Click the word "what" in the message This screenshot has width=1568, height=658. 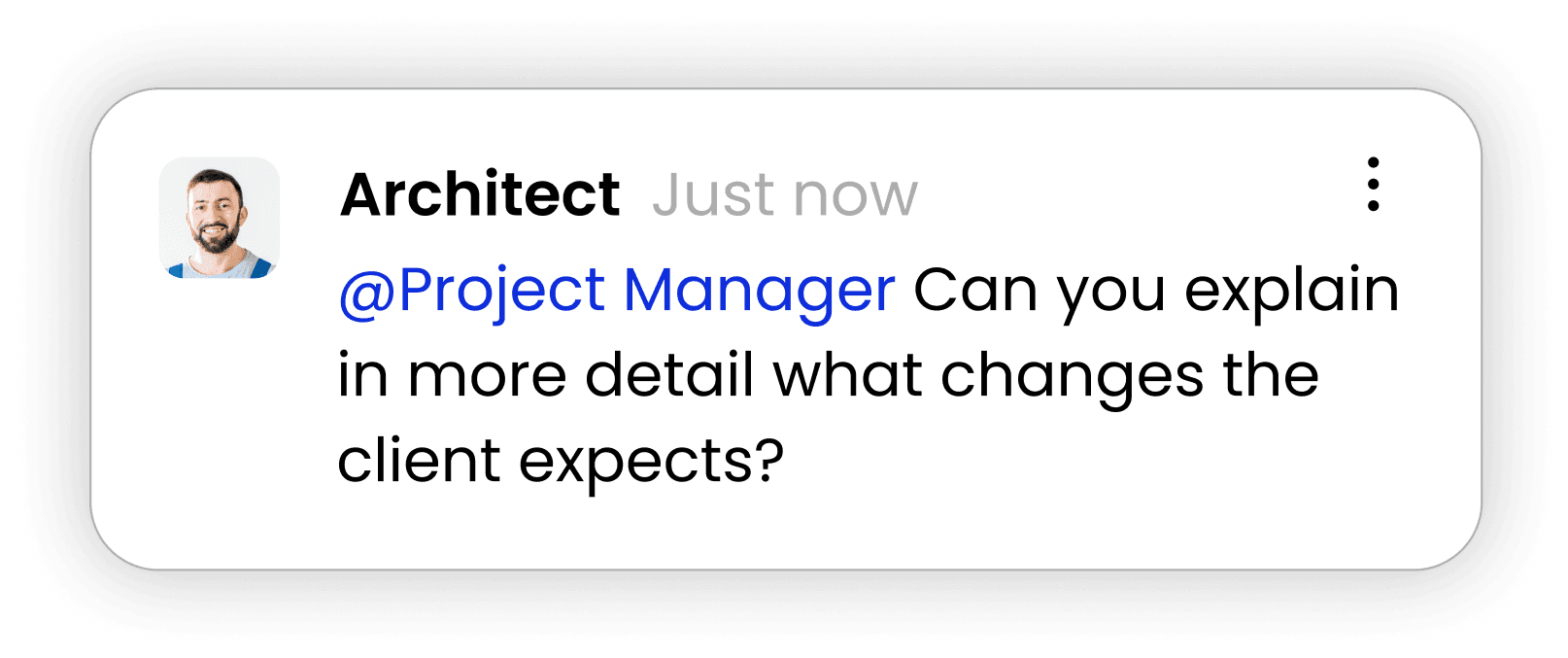coord(846,375)
